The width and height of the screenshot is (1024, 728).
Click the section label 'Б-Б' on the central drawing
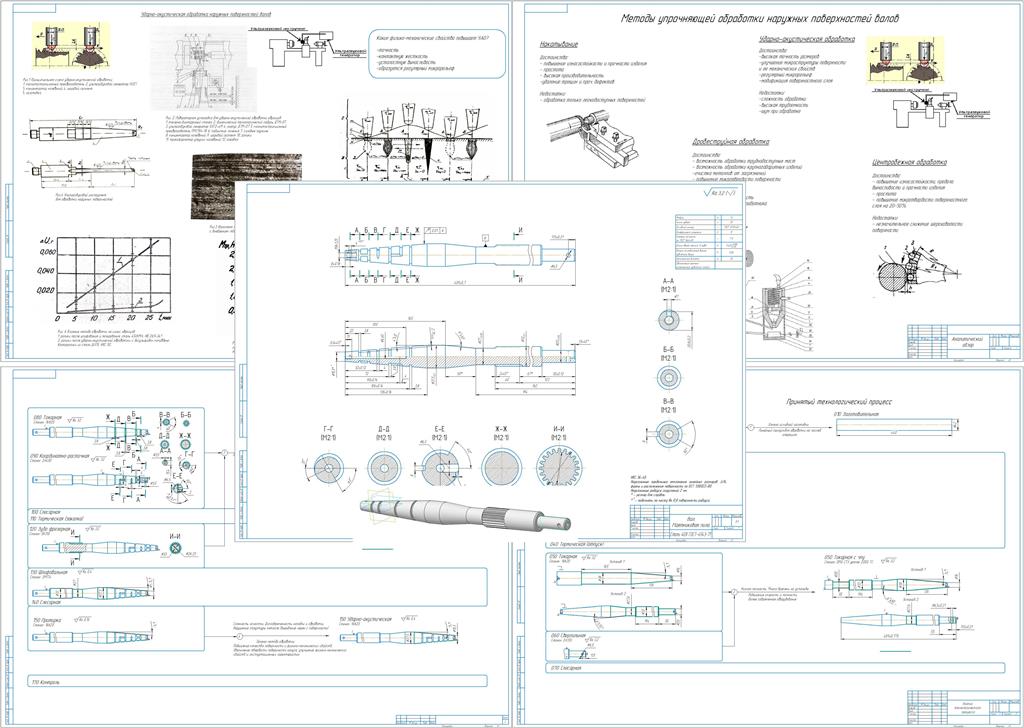point(667,351)
